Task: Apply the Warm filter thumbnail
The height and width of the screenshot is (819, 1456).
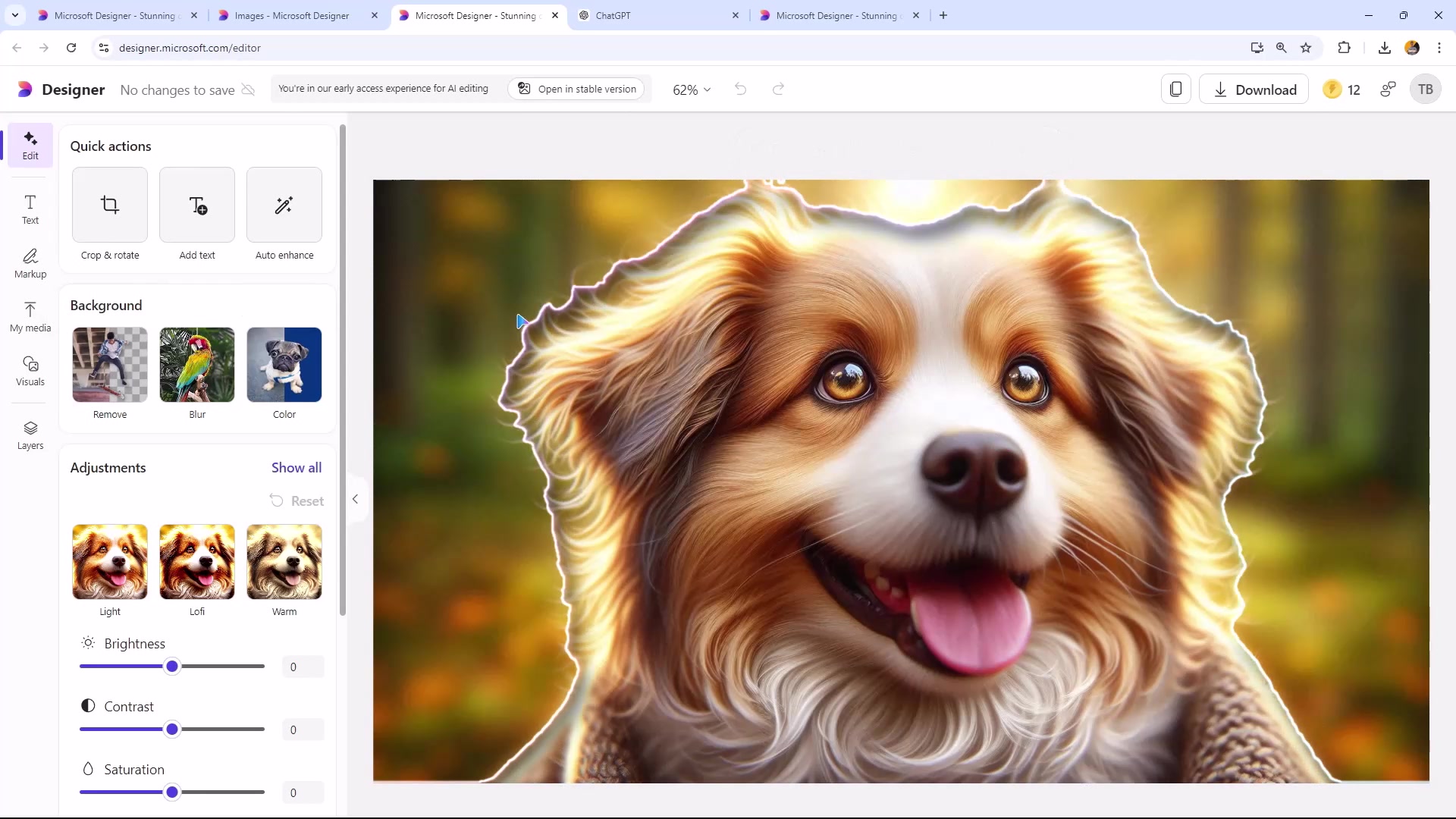Action: click(284, 562)
